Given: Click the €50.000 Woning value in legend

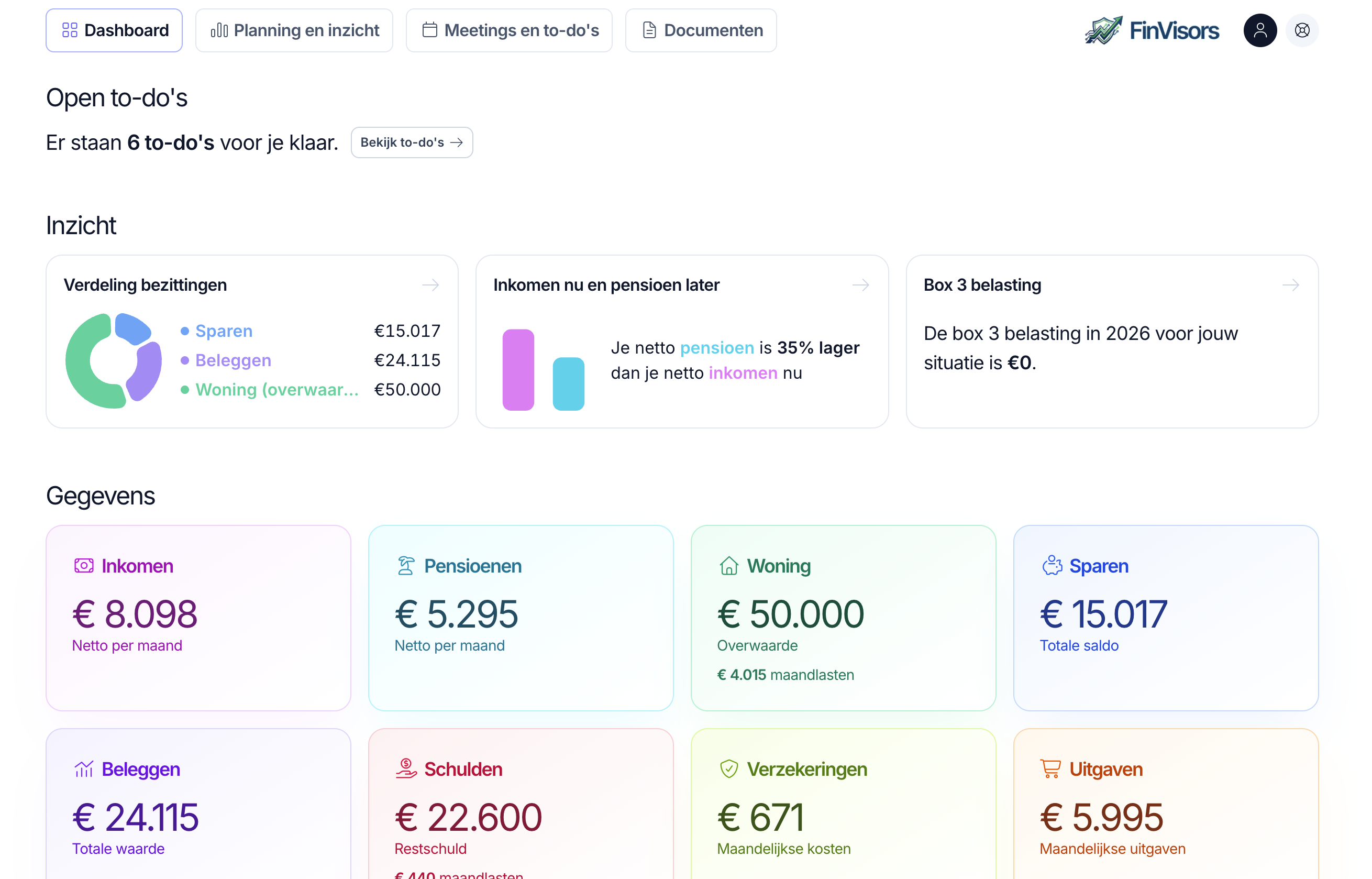Looking at the screenshot, I should [407, 389].
